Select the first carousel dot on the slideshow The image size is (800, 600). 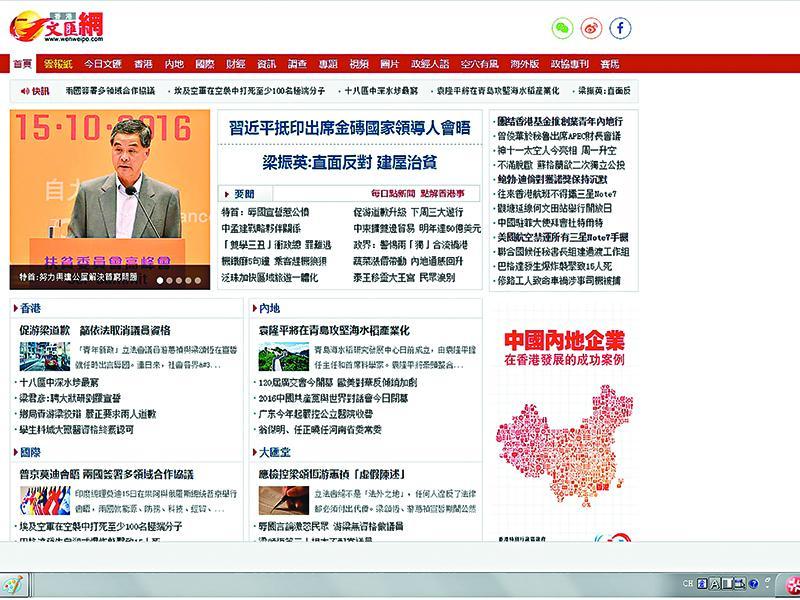click(x=160, y=281)
